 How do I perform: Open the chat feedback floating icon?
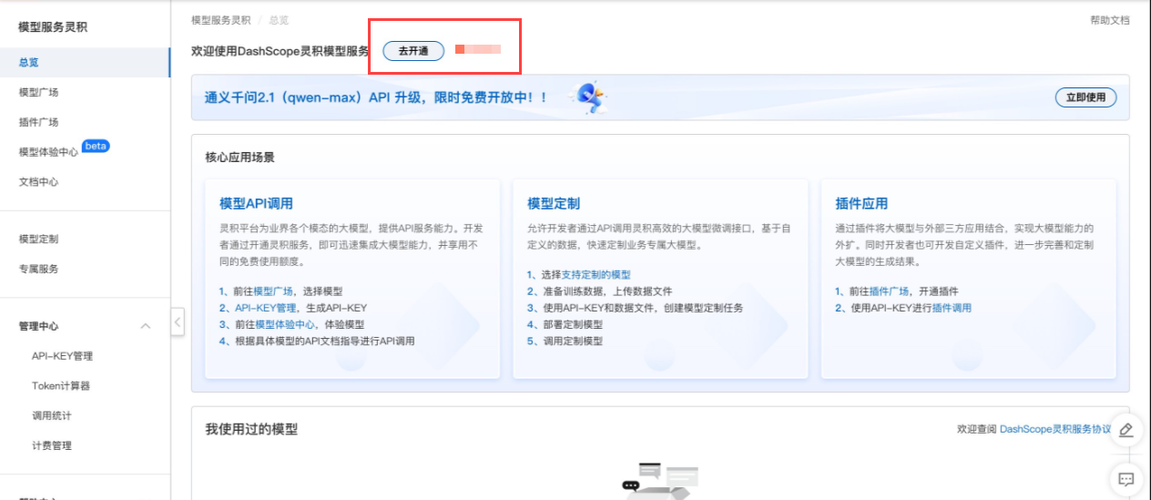click(1126, 479)
